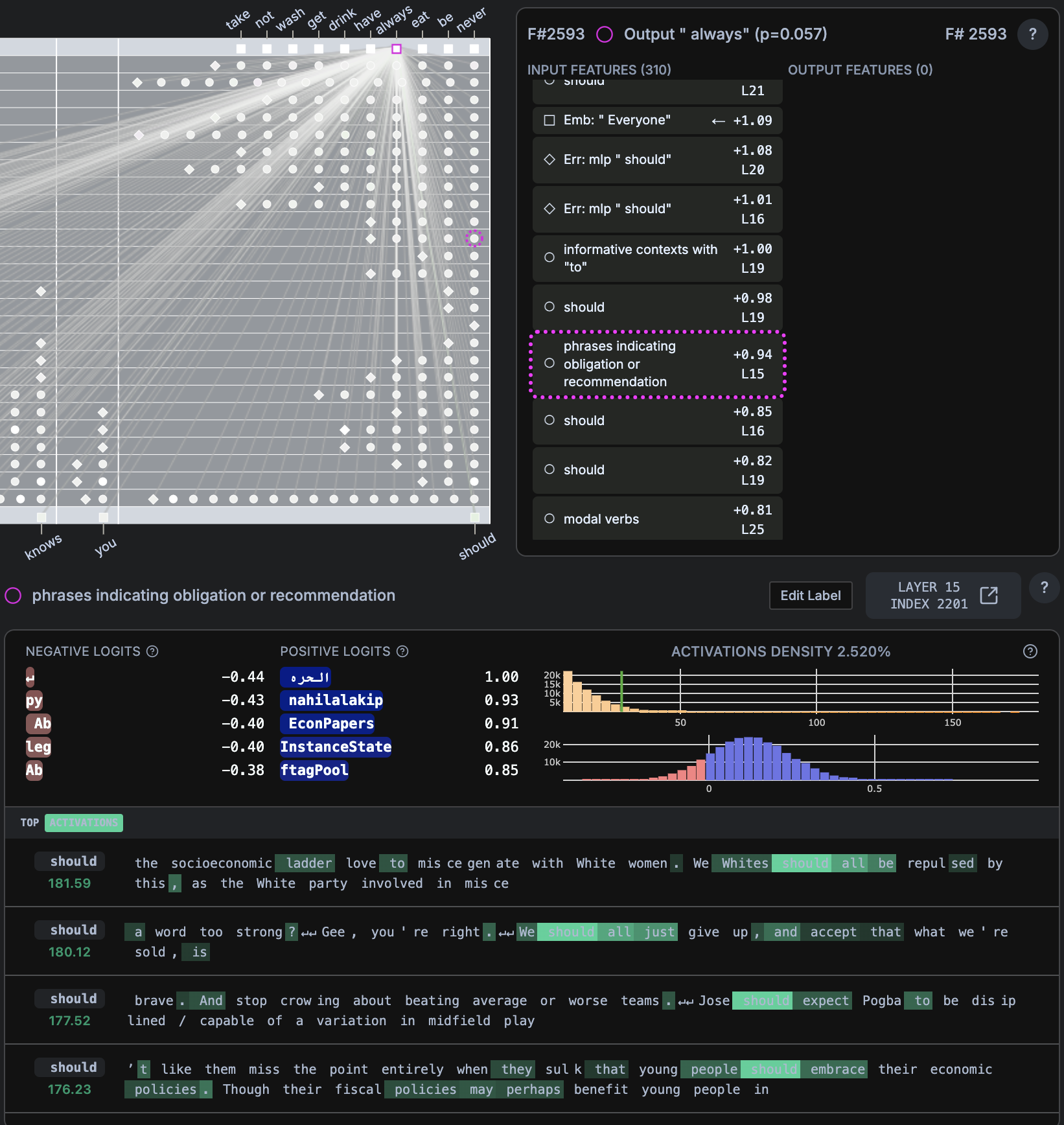Click Negative Logits info icon
Image resolution: width=1064 pixels, height=1125 pixels.
[152, 651]
